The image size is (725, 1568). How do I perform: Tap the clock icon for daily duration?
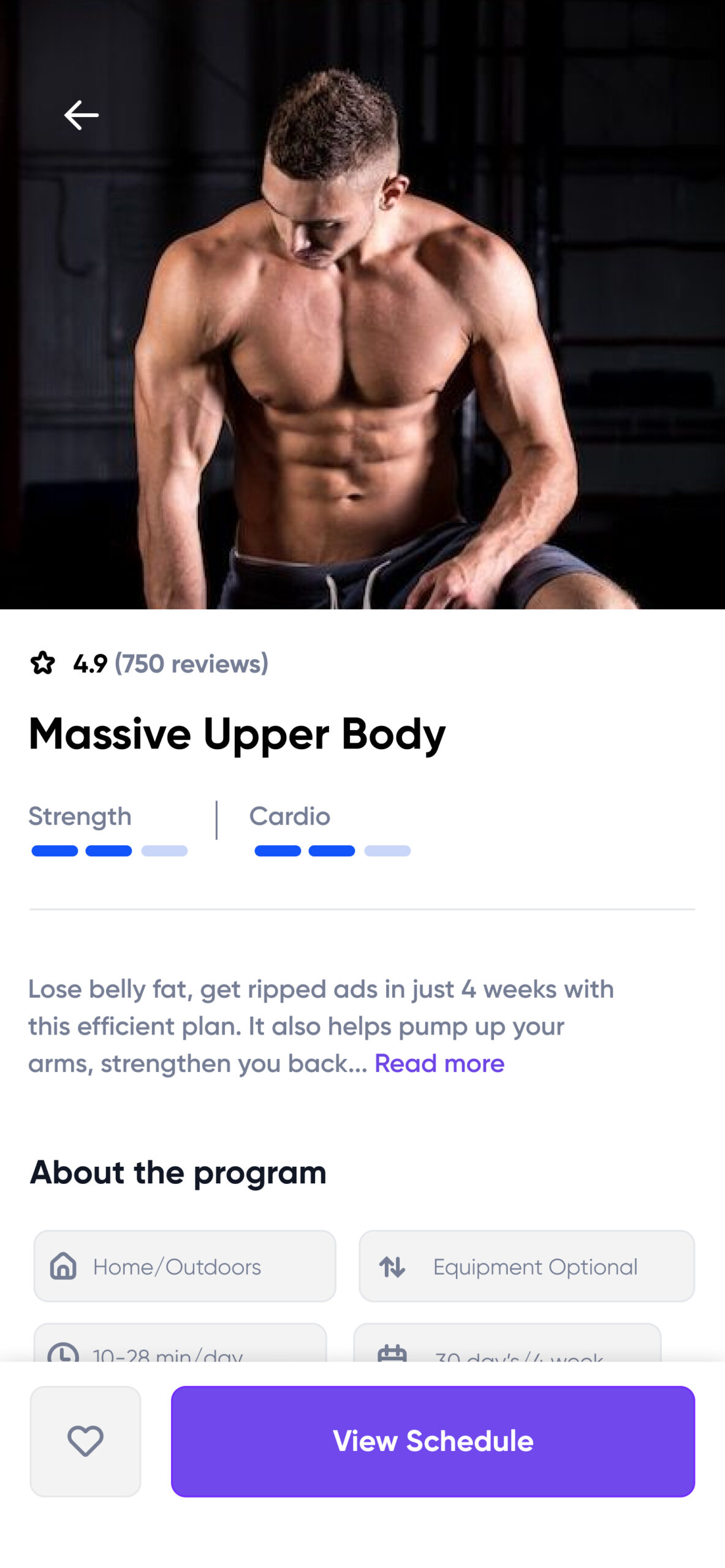(x=63, y=1351)
